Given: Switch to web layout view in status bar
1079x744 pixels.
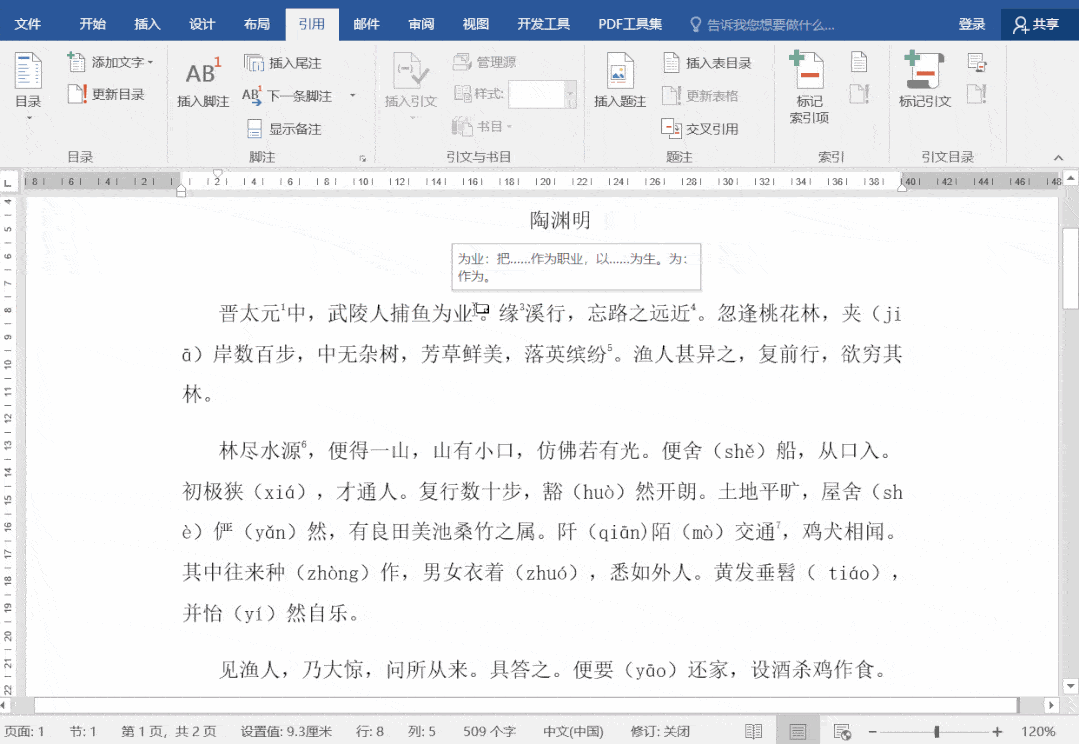Looking at the screenshot, I should click(842, 731).
